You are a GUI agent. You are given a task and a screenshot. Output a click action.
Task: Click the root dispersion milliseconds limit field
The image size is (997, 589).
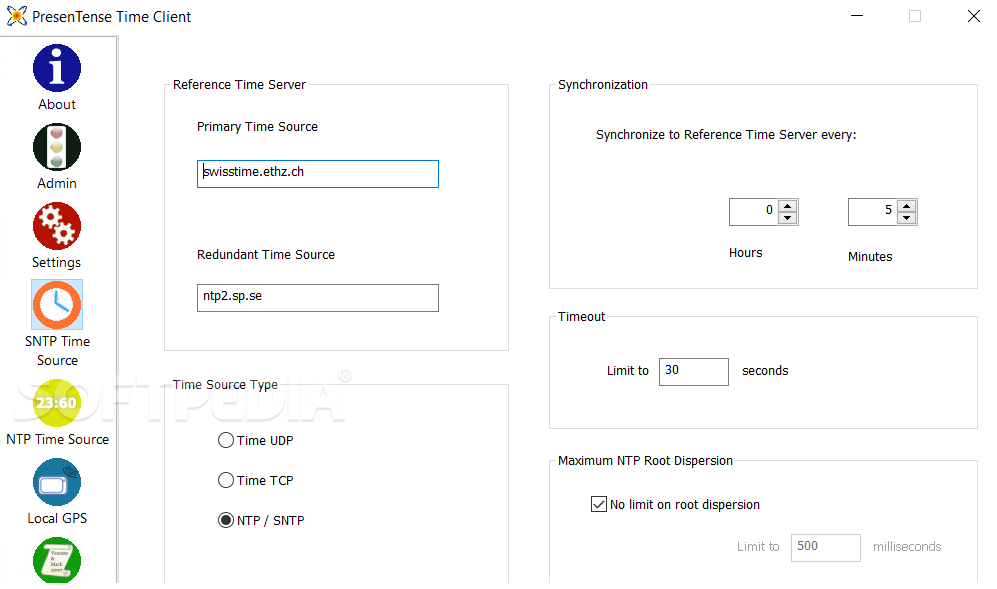[x=826, y=548]
